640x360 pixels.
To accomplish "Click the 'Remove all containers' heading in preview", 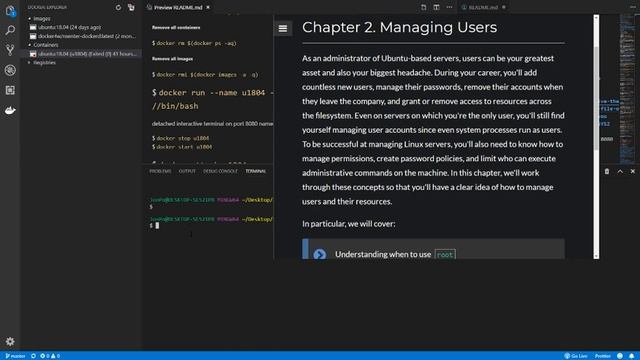I will (x=176, y=27).
